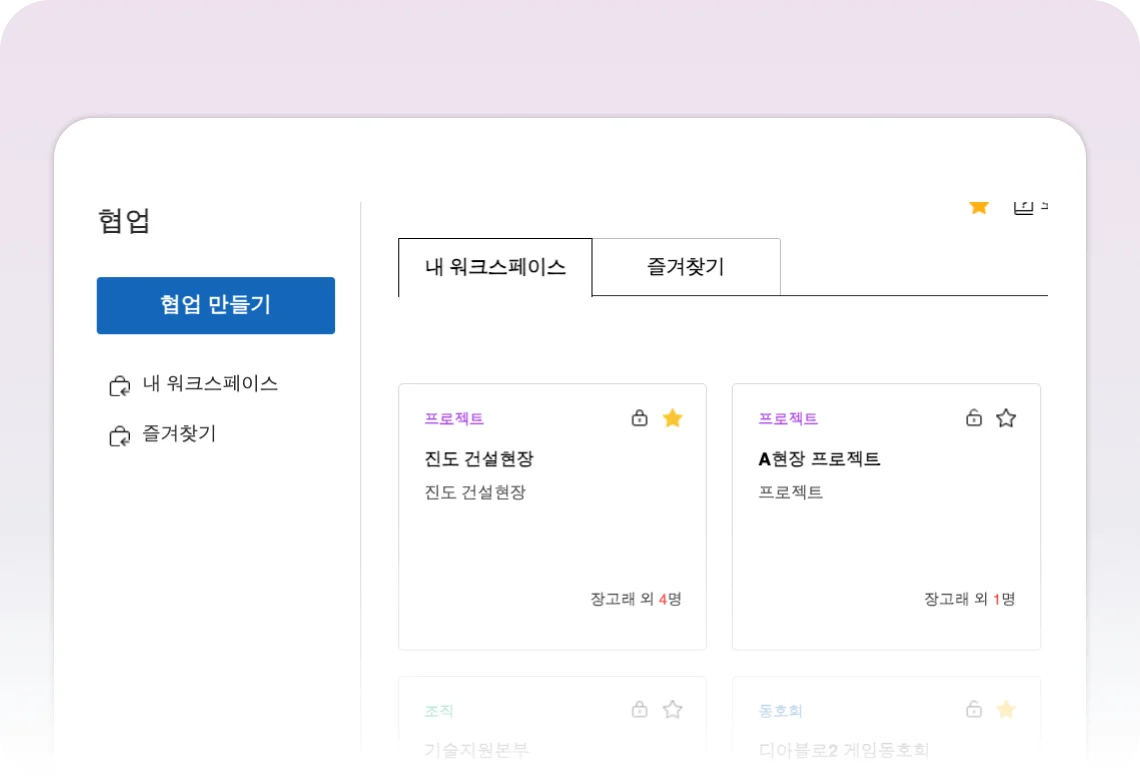Click the 프로젝트 label on 진도 건설현장 card
The image size is (1140, 780).
pos(454,419)
